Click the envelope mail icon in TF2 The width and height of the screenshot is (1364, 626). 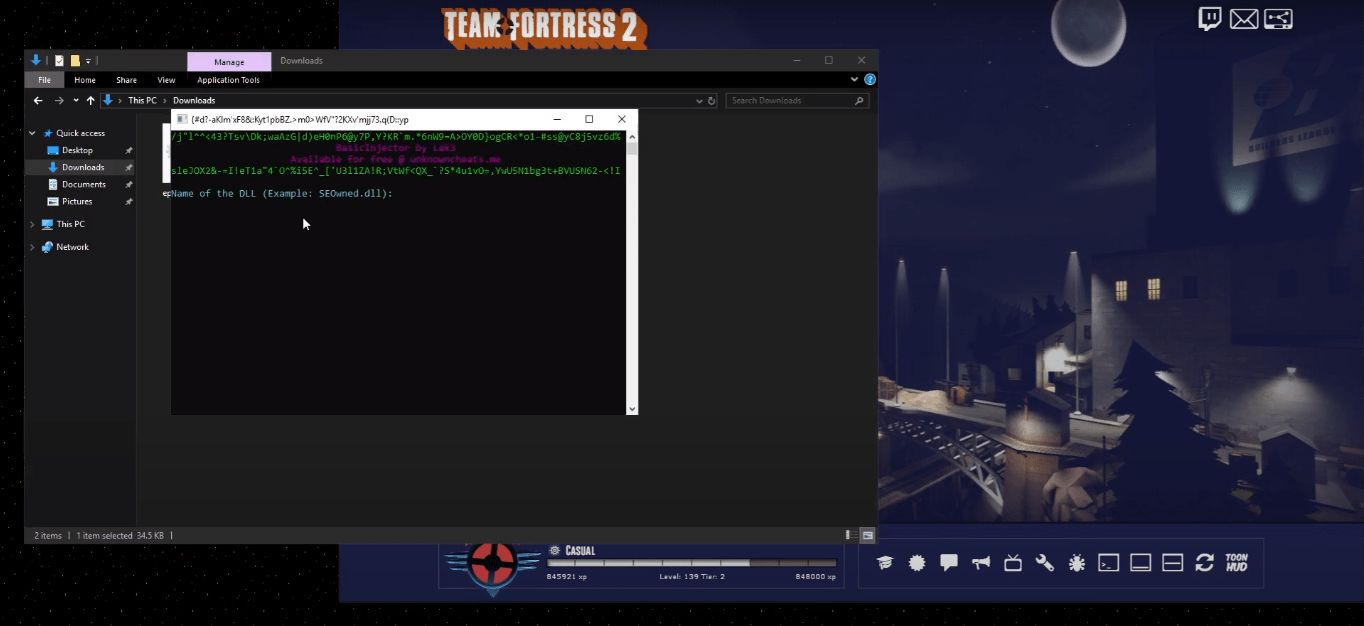1244,19
